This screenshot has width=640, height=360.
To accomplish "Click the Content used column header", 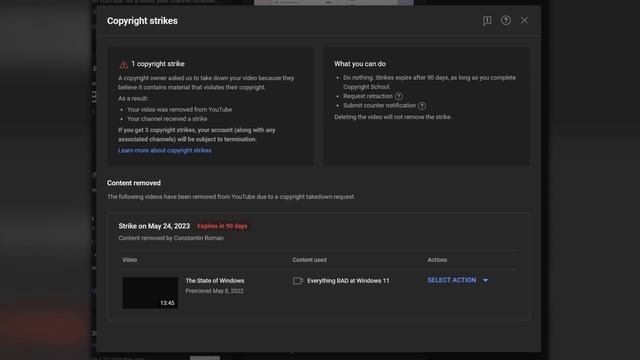I will coord(309,260).
